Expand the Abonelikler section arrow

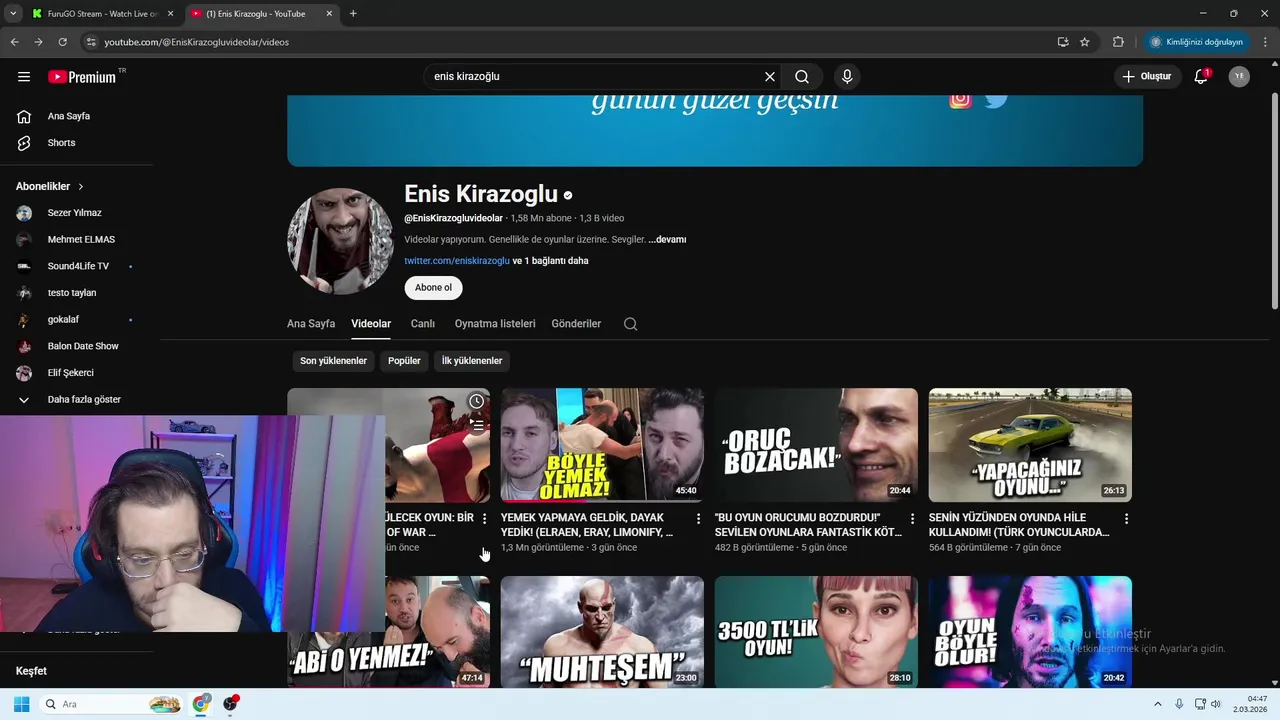click(x=81, y=186)
